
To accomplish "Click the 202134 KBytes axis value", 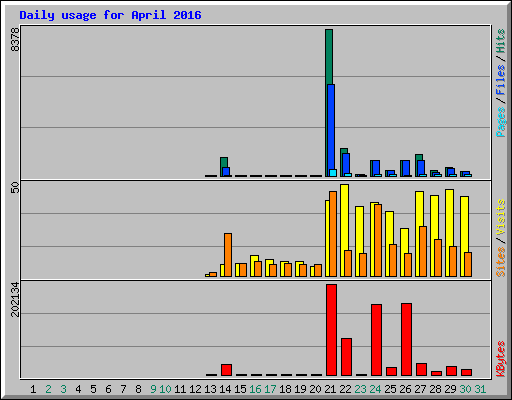I will 15,299.
